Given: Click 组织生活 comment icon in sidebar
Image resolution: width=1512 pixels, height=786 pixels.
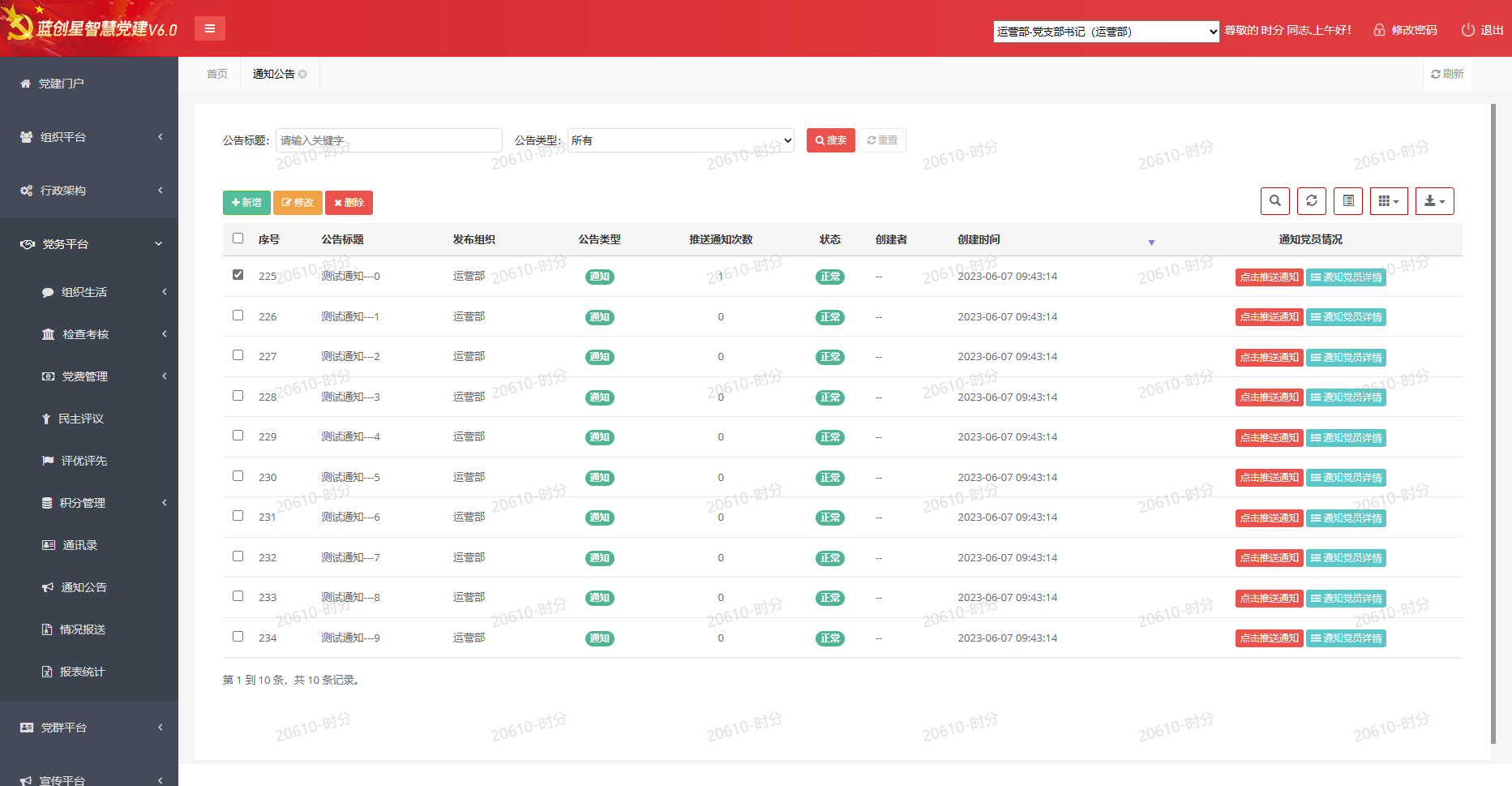Looking at the screenshot, I should click(x=48, y=292).
